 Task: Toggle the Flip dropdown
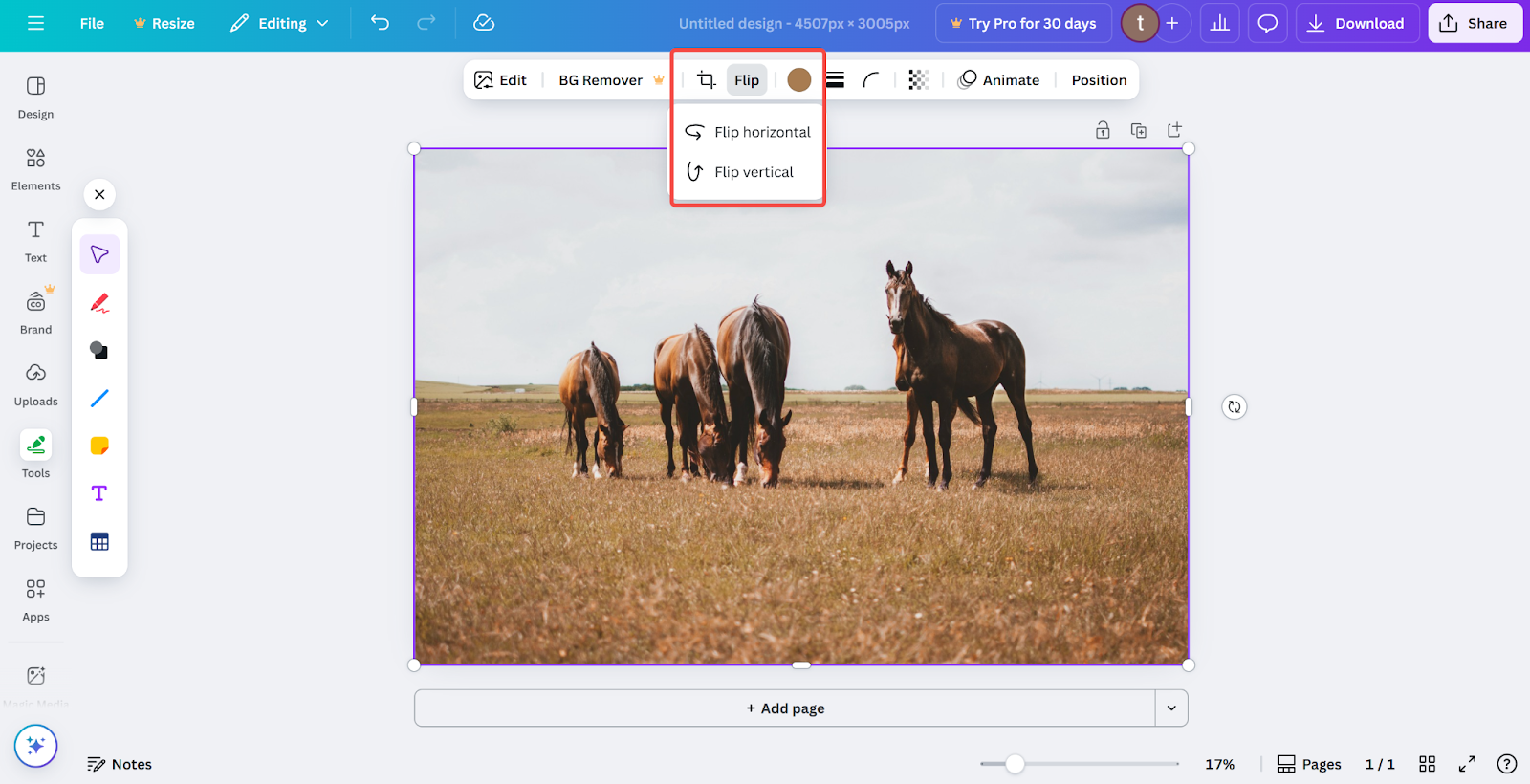click(x=747, y=80)
